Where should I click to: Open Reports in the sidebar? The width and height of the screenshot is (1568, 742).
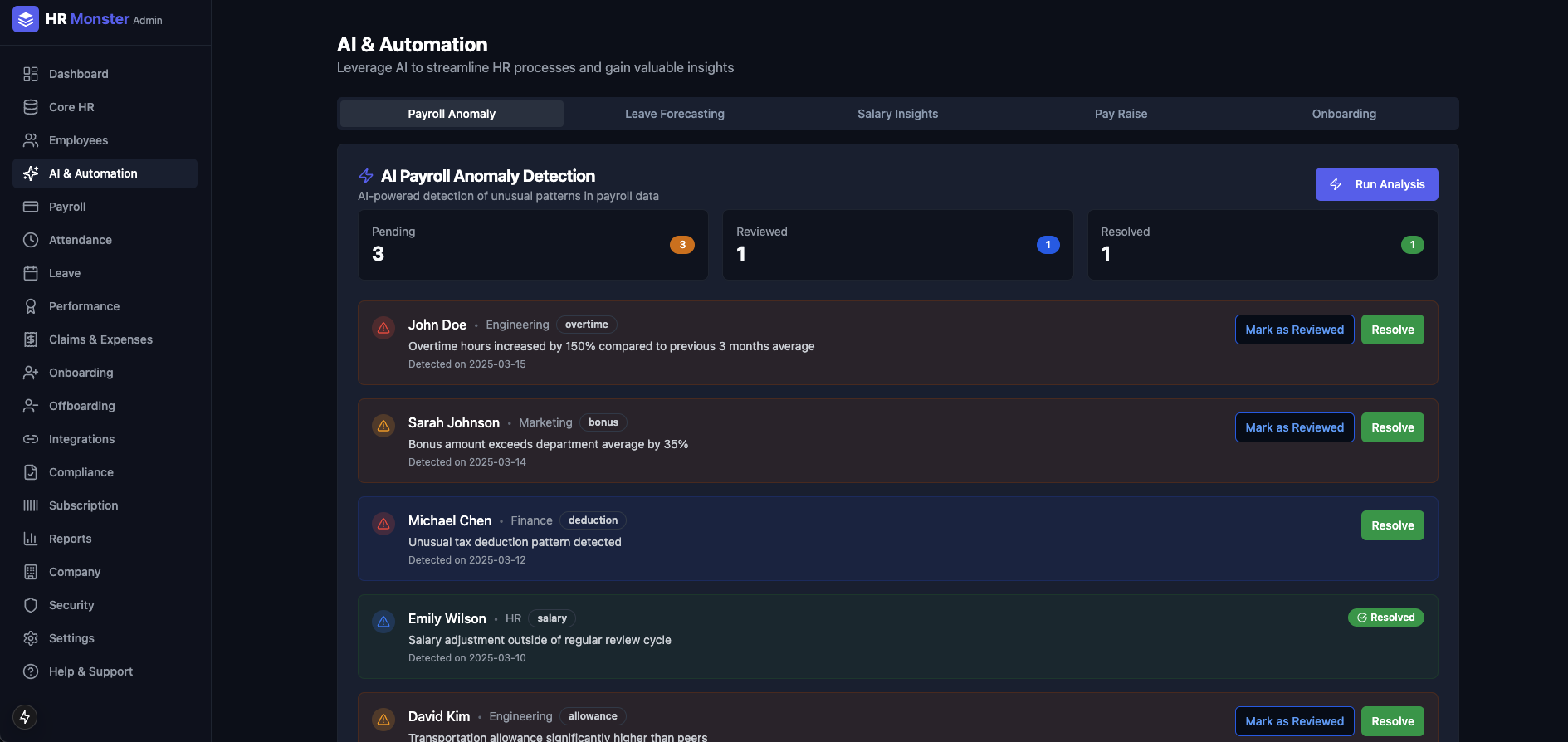pyautogui.click(x=105, y=539)
